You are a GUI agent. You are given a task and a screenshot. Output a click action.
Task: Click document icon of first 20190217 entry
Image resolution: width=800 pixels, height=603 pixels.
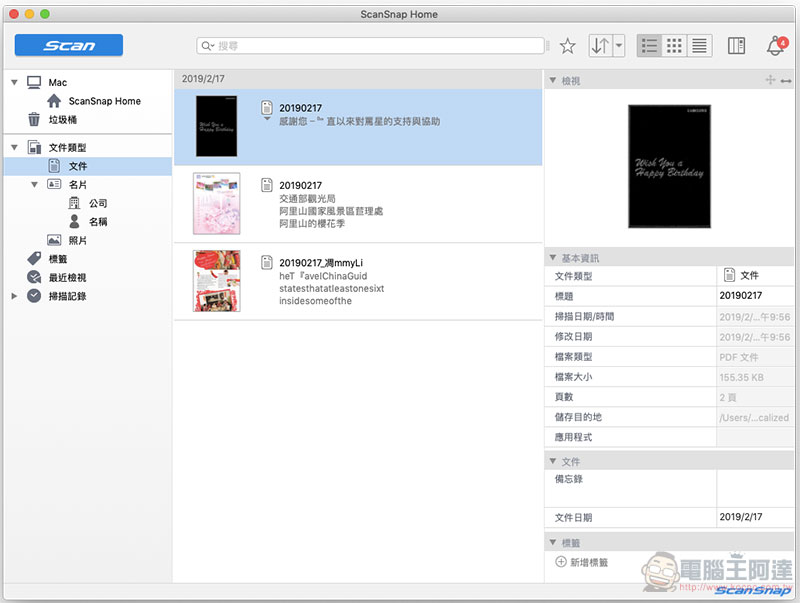pyautogui.click(x=266, y=108)
